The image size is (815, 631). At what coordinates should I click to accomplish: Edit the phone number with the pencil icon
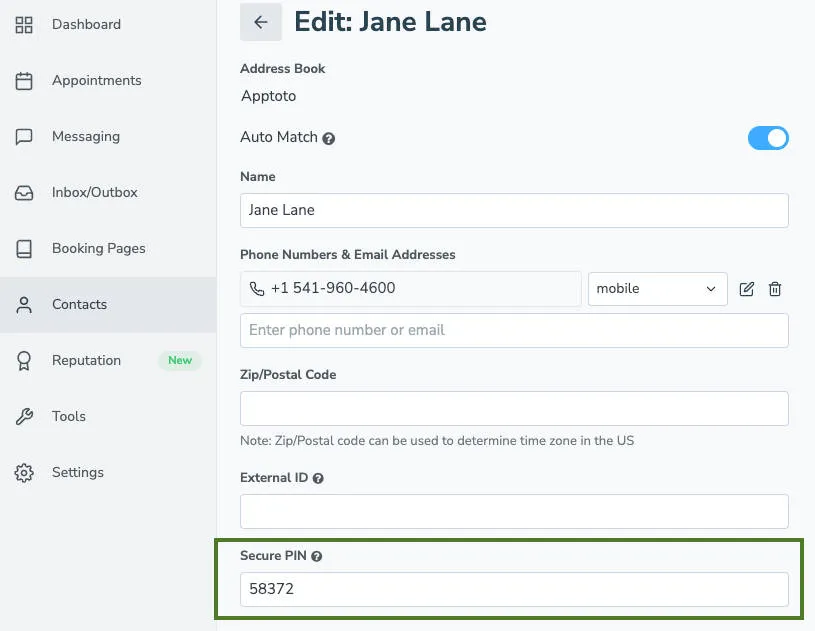pyautogui.click(x=746, y=289)
